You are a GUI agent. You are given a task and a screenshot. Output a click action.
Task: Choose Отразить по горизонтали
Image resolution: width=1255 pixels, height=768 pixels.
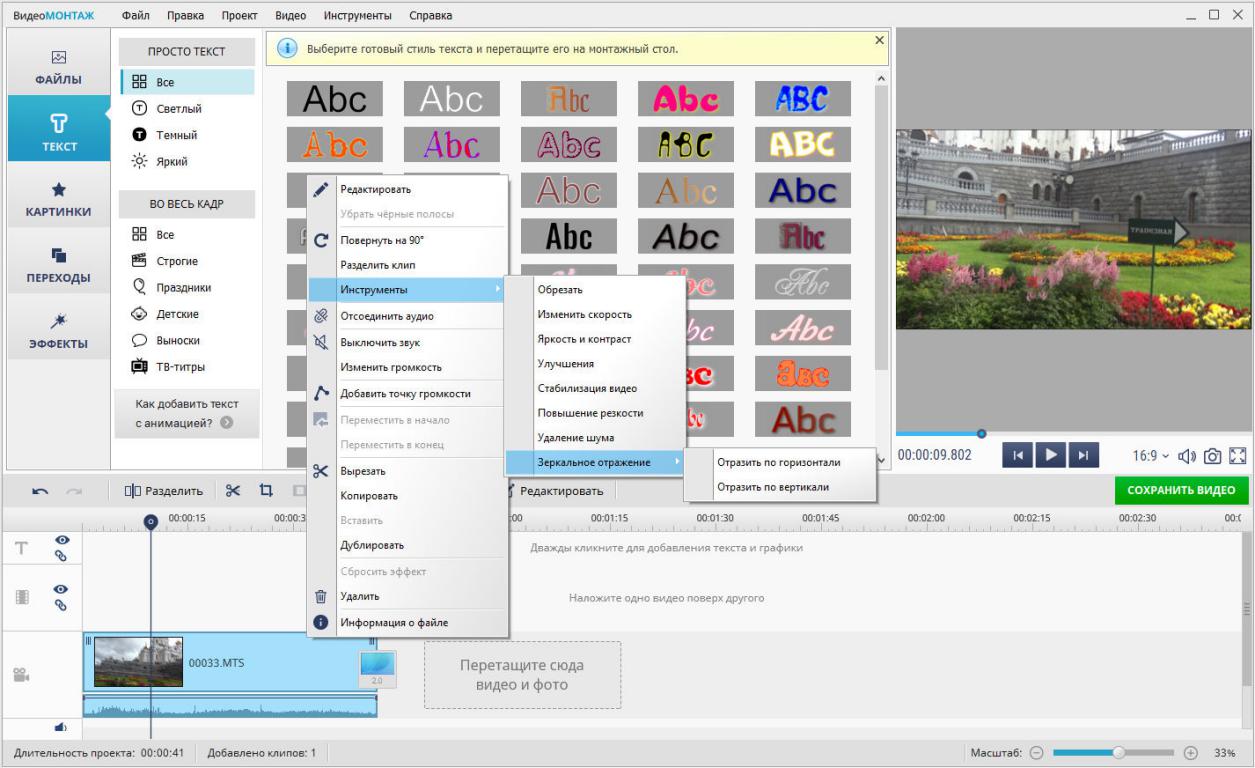[x=778, y=463]
